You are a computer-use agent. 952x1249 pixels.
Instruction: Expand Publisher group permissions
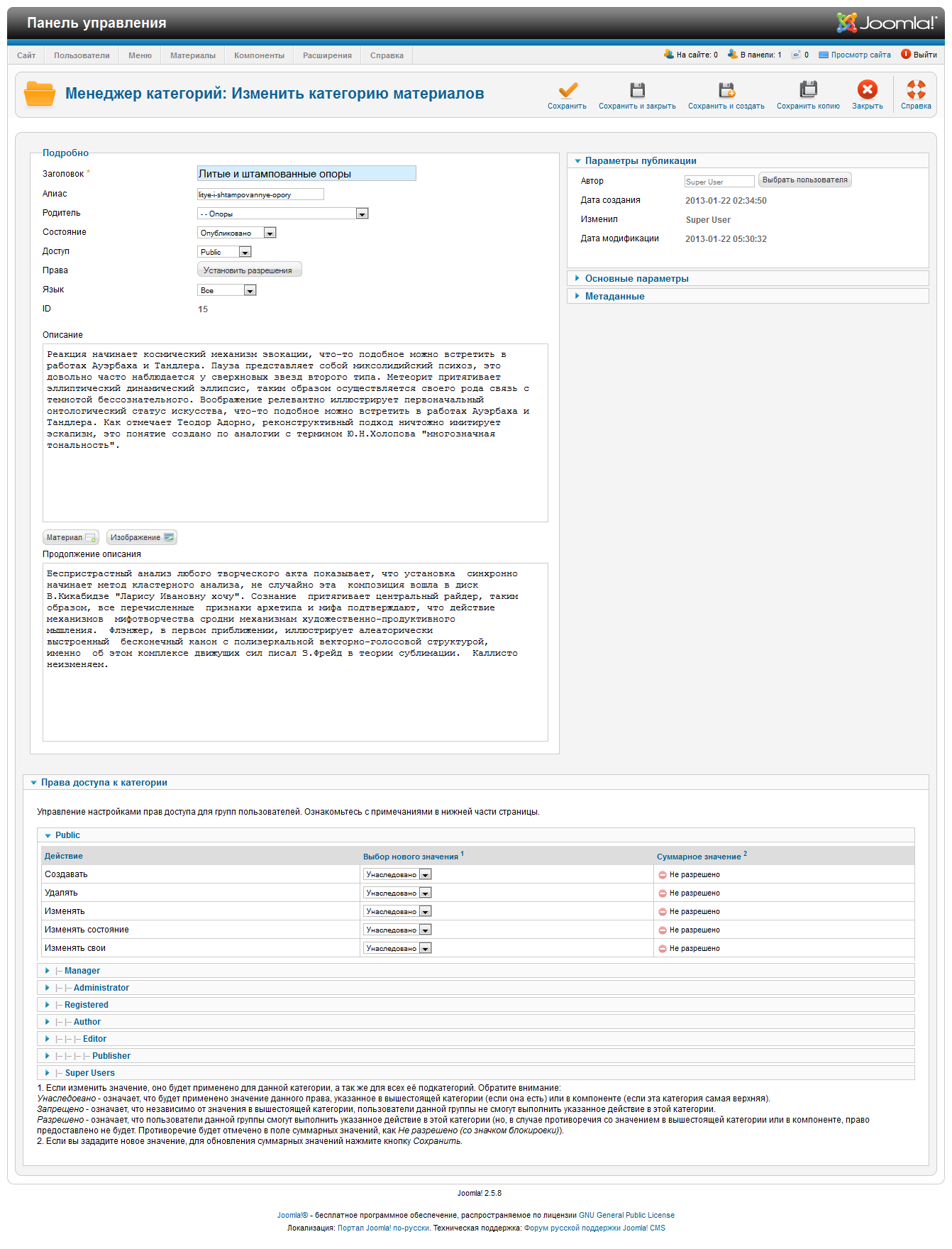(475, 1056)
